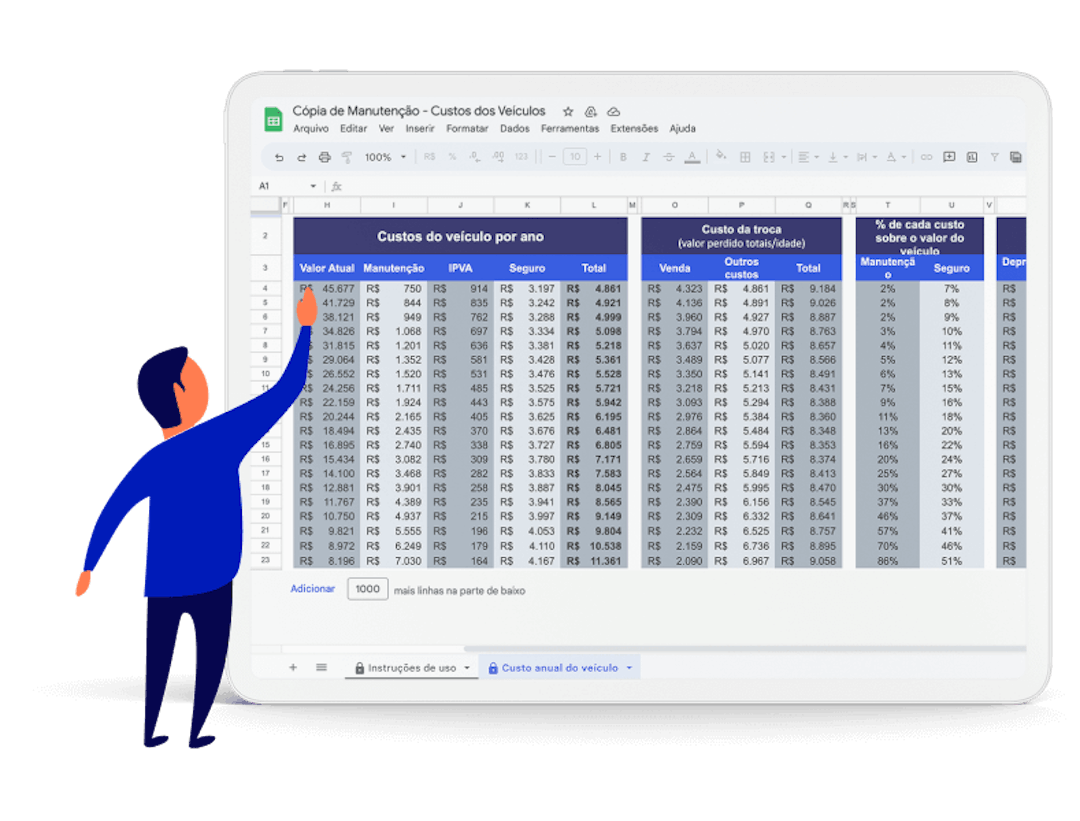The width and height of the screenshot is (1080, 821).
Task: Format as percent
Action: [x=453, y=157]
